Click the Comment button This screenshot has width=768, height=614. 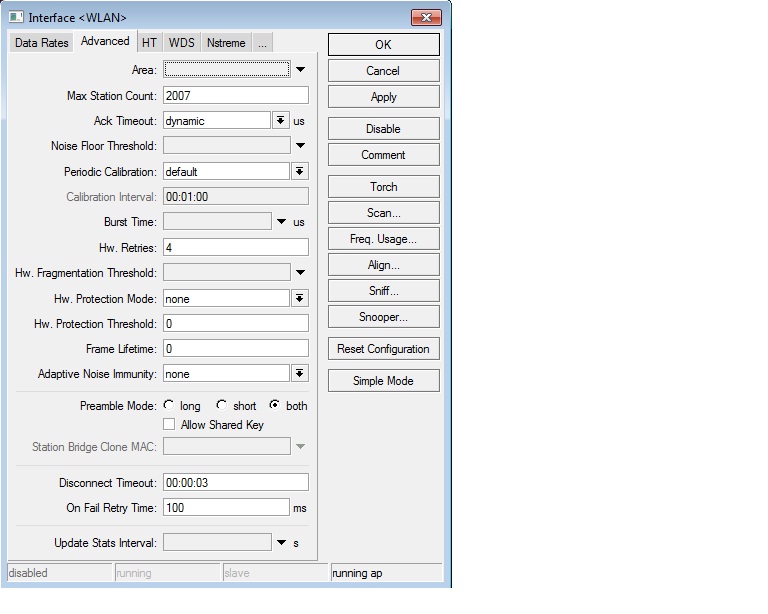[x=384, y=155]
